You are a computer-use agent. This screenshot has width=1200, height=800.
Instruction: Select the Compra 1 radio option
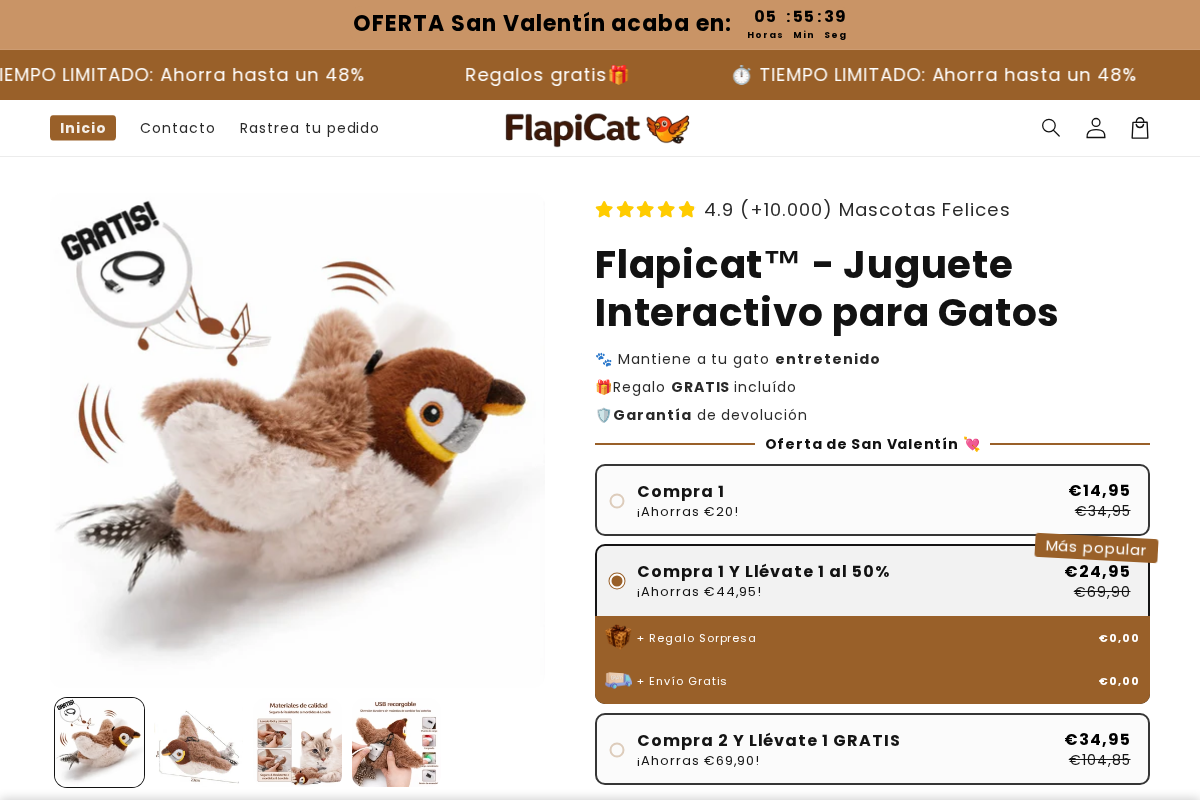click(x=617, y=501)
